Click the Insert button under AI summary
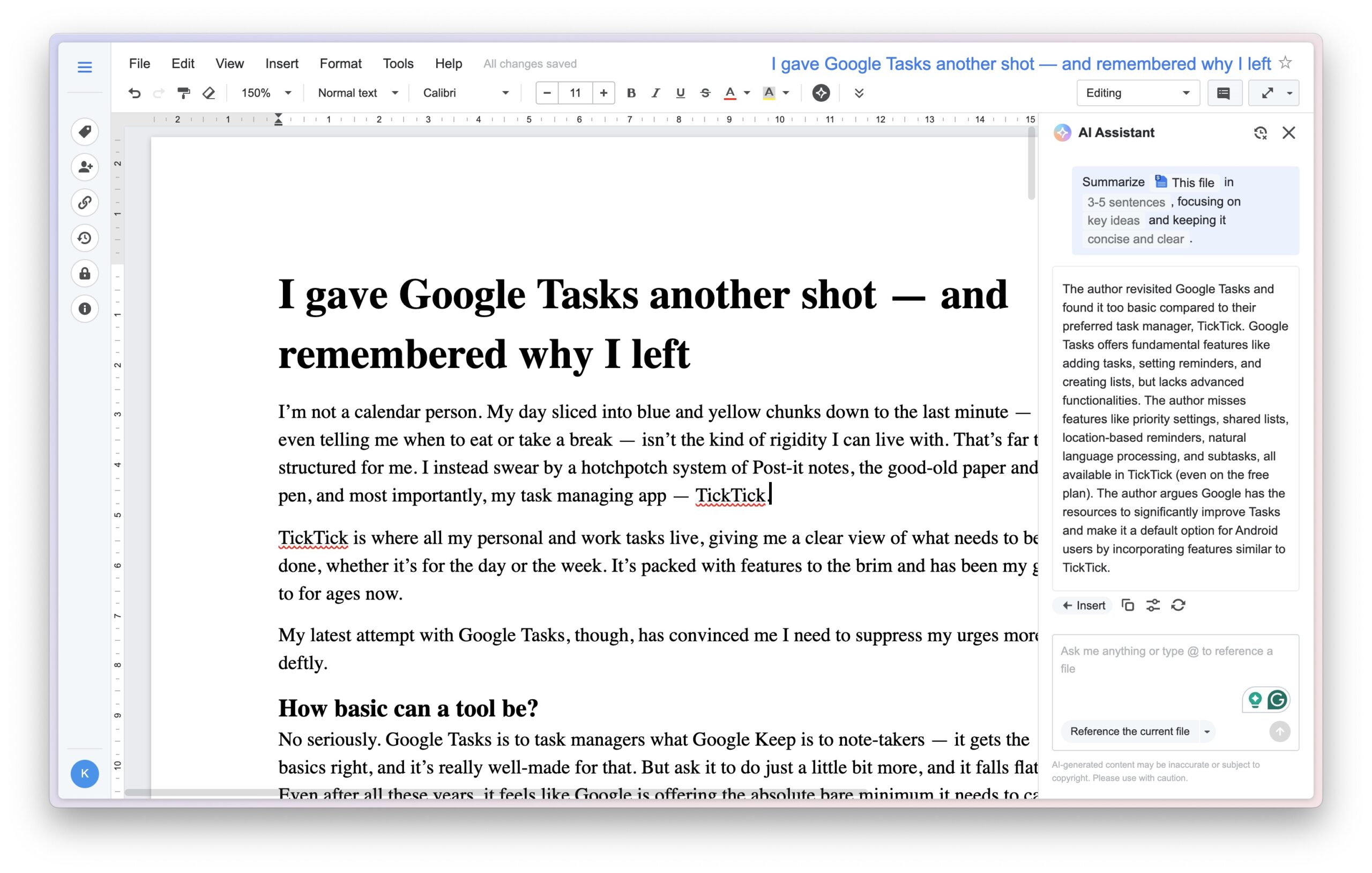 click(1084, 605)
